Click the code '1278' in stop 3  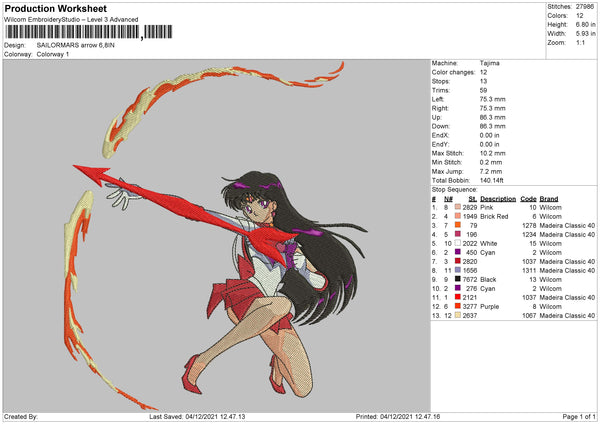click(x=529, y=225)
